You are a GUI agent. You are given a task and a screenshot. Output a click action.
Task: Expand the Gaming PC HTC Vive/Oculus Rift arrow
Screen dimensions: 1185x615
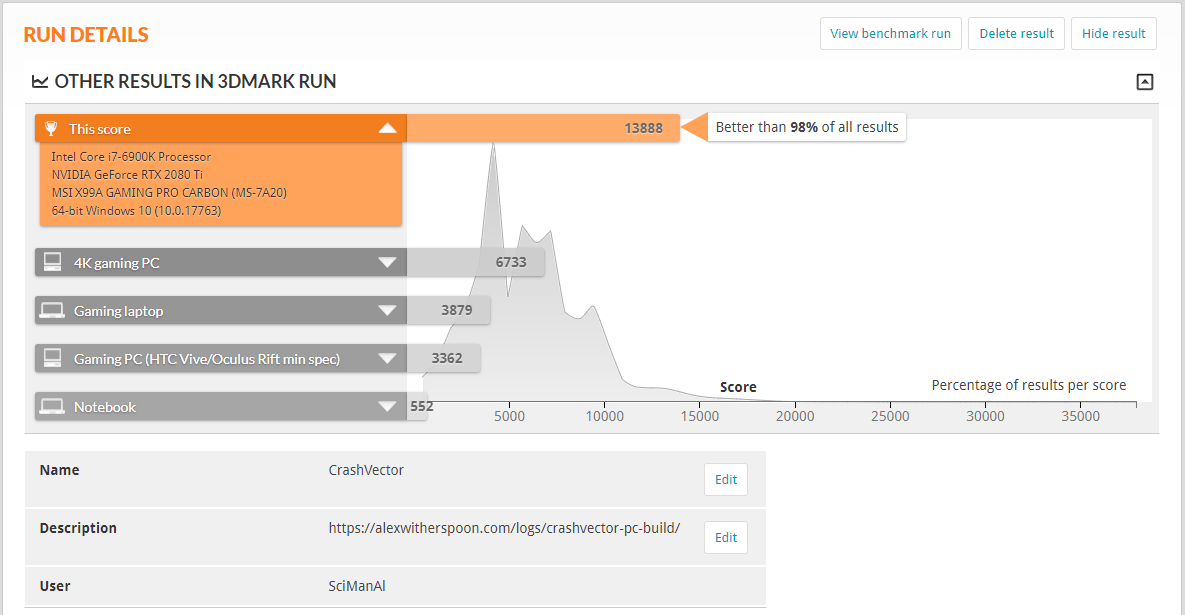(x=387, y=358)
